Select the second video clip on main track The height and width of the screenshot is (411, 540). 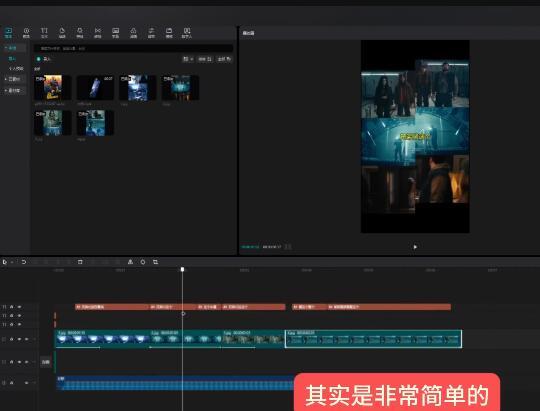pos(185,339)
